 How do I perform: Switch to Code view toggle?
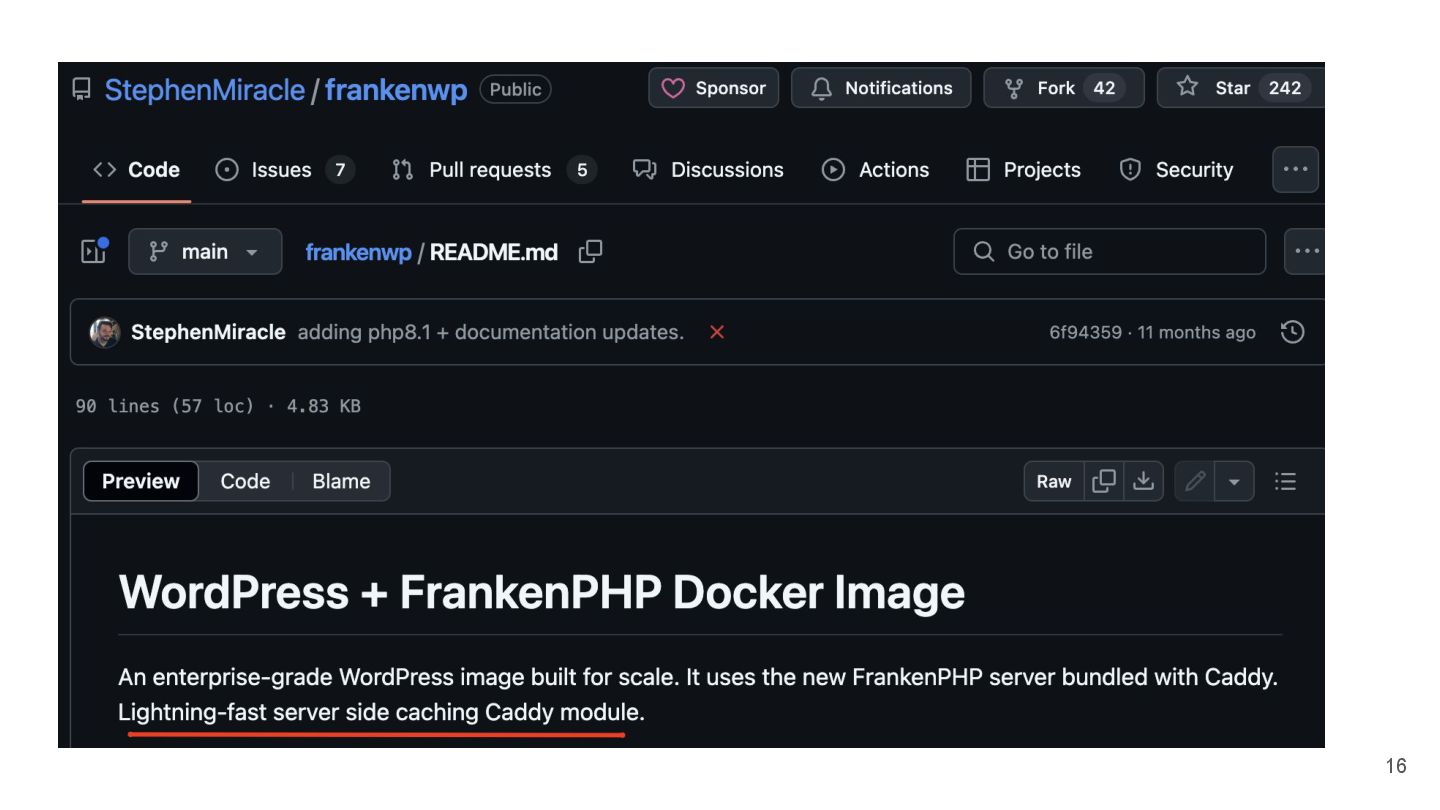[245, 481]
